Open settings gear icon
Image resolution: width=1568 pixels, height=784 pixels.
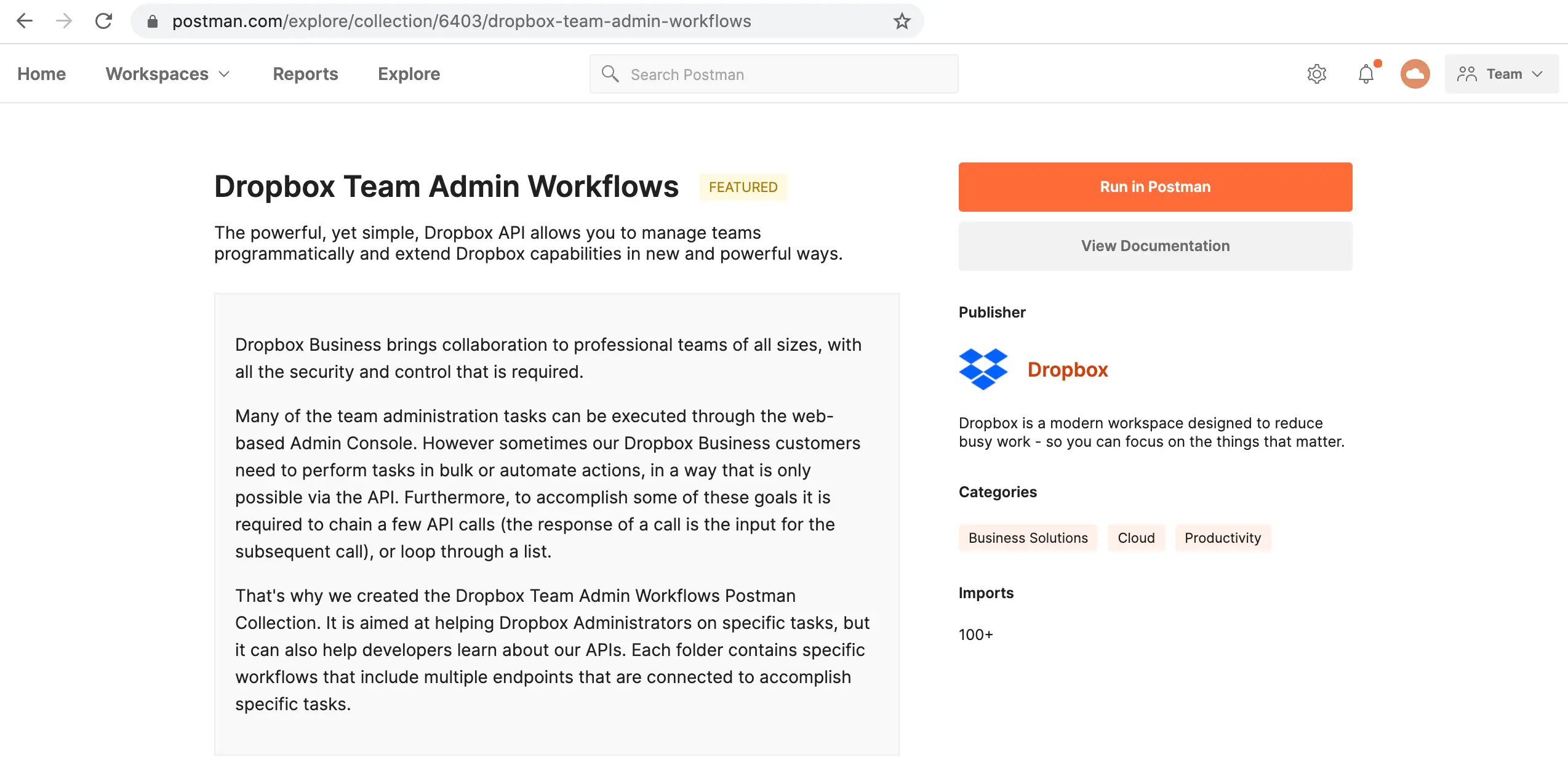coord(1316,74)
